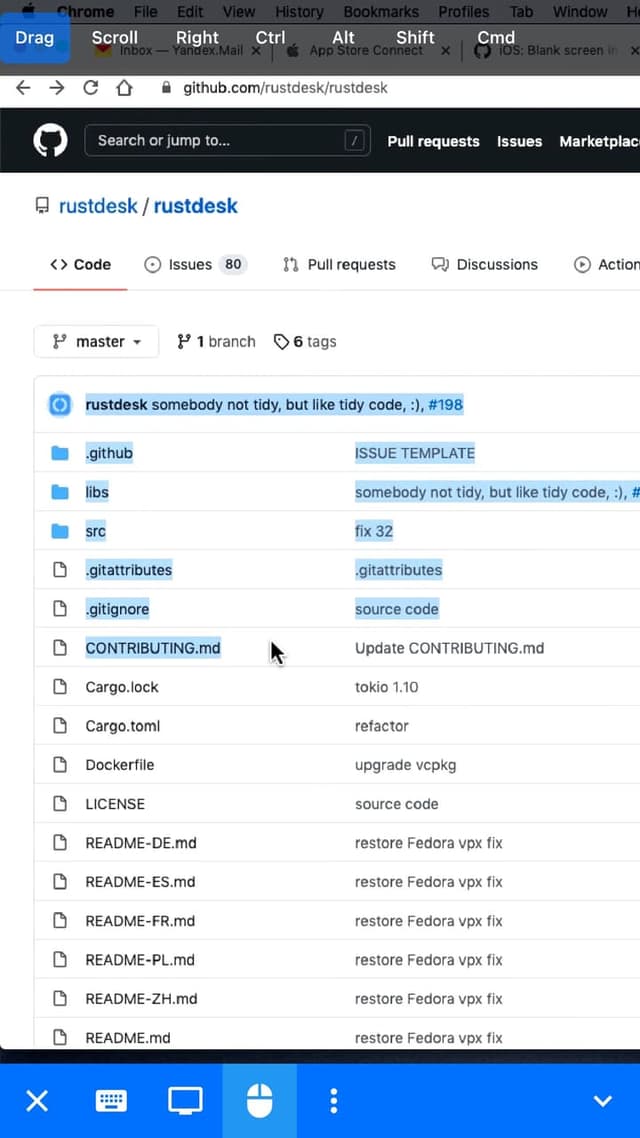Viewport: 640px width, 1138px height.
Task: Open the repository Pull requests tab
Action: pos(340,265)
